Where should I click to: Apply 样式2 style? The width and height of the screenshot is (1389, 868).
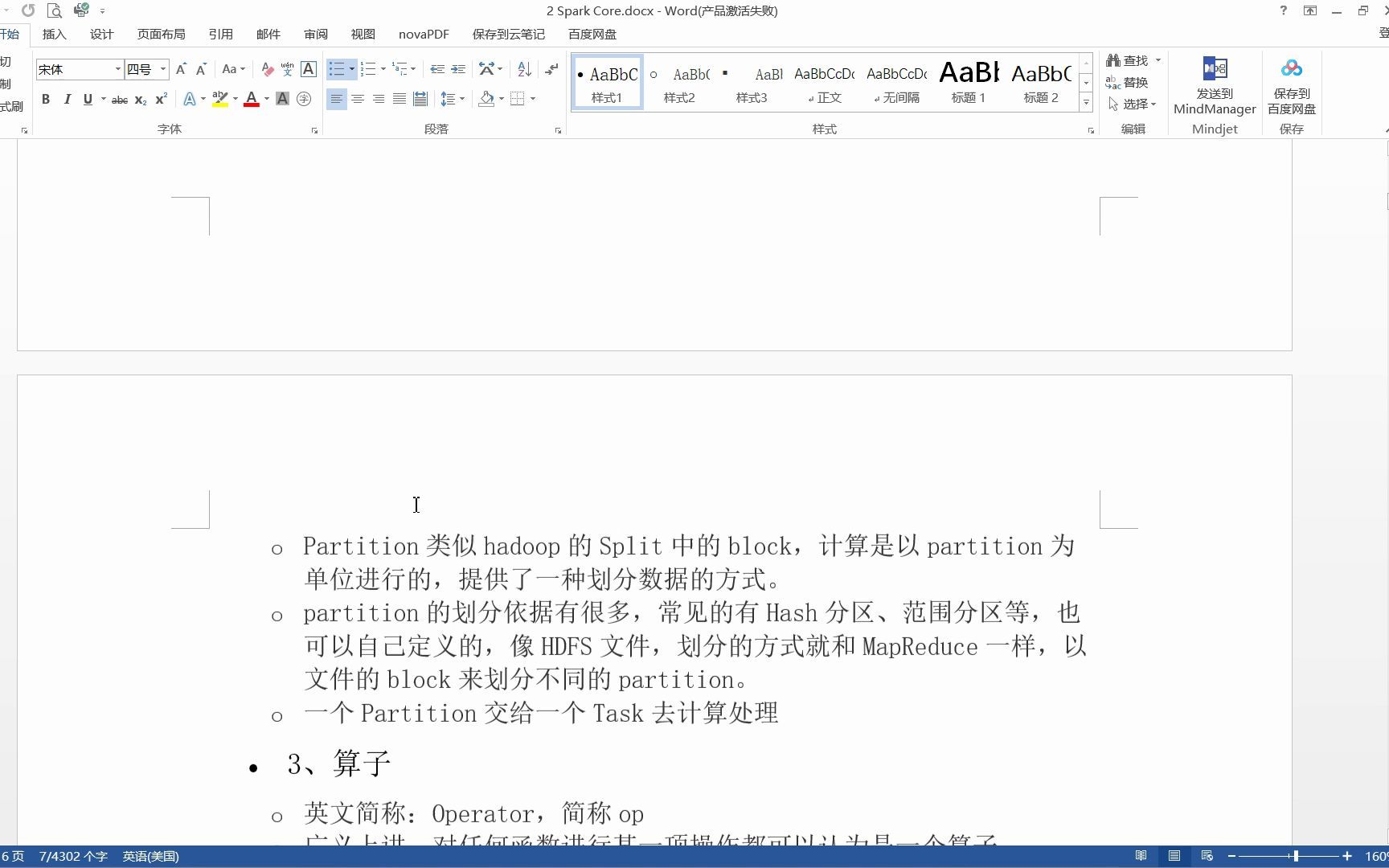pyautogui.click(x=679, y=81)
